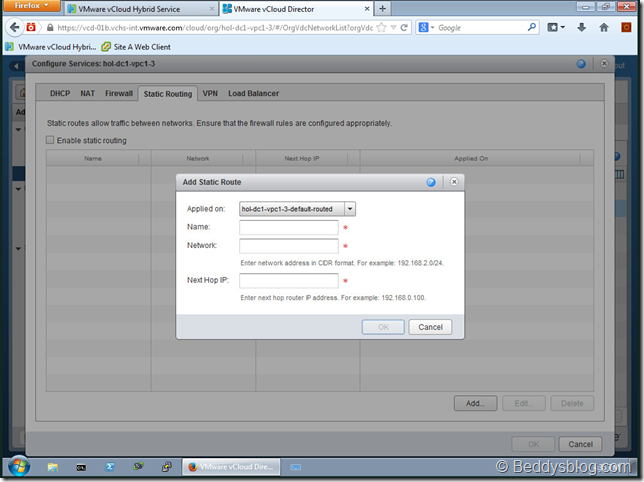Open Windows Start button
Viewport: 644px width, 482px height.
pos(18,467)
